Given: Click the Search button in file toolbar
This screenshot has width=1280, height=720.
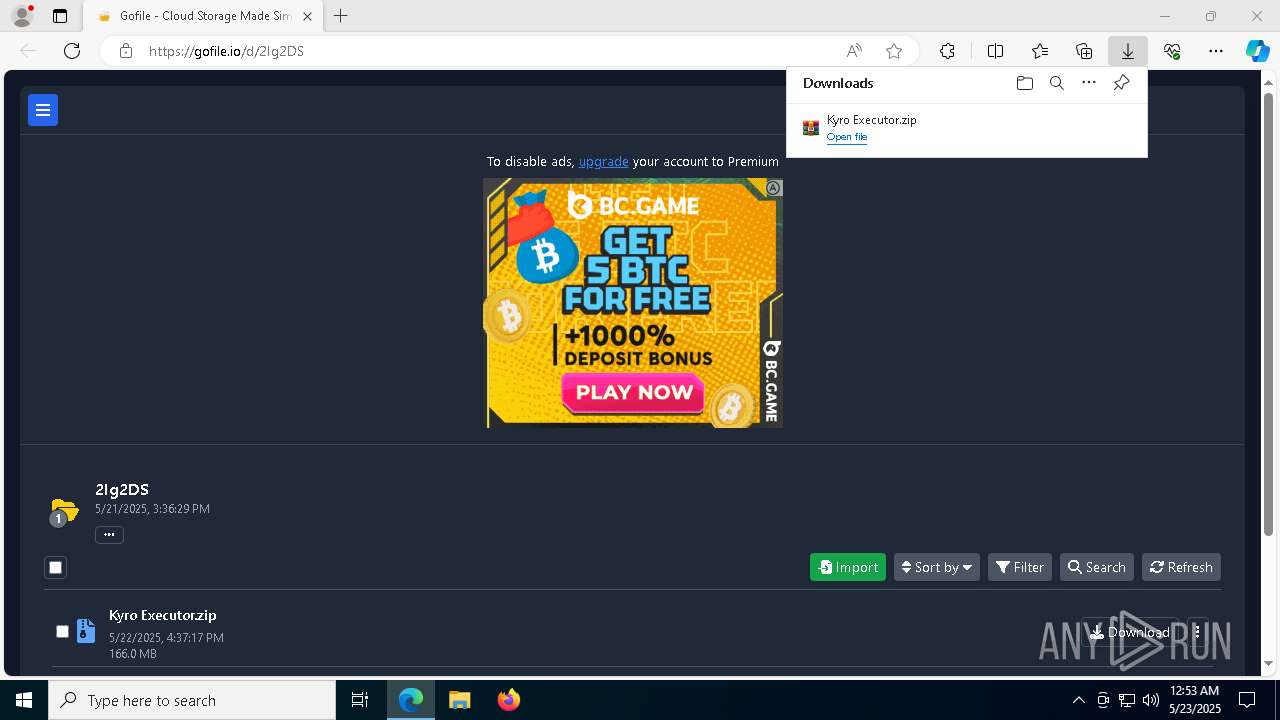Looking at the screenshot, I should click(1097, 567).
